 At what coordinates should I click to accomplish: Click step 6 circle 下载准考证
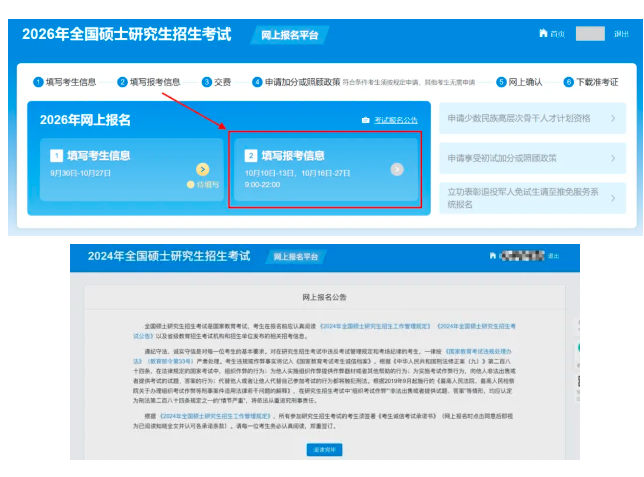pyautogui.click(x=568, y=82)
